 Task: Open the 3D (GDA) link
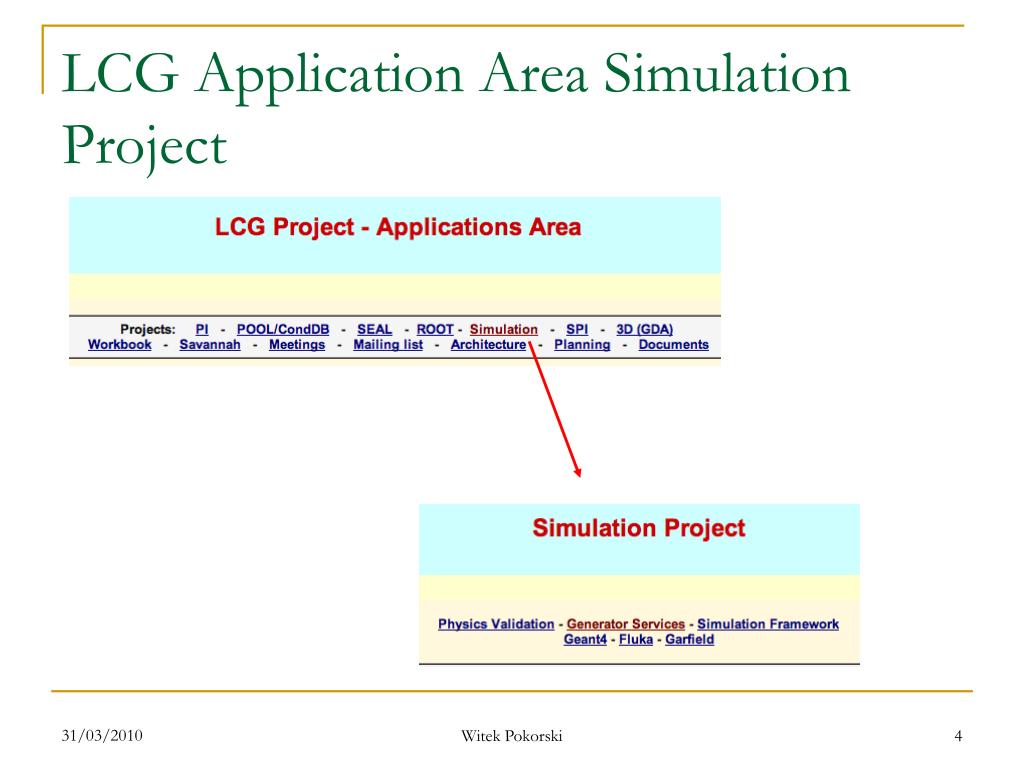(x=645, y=329)
